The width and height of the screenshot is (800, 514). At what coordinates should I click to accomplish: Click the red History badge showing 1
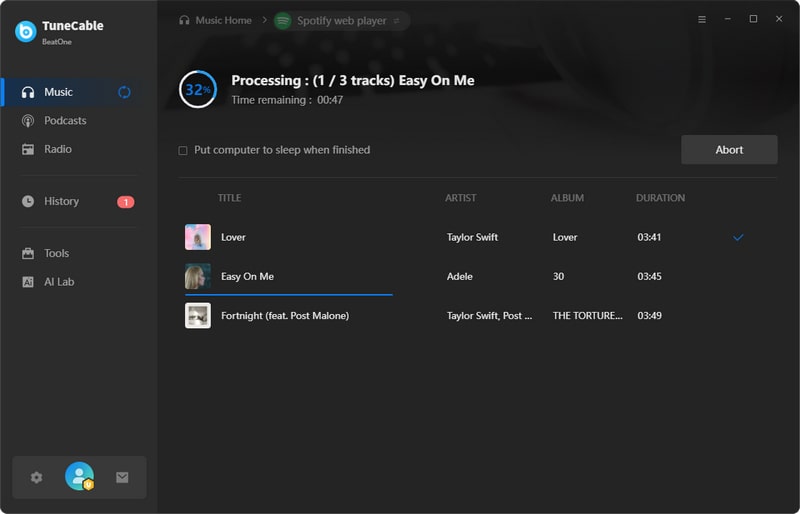coord(126,202)
